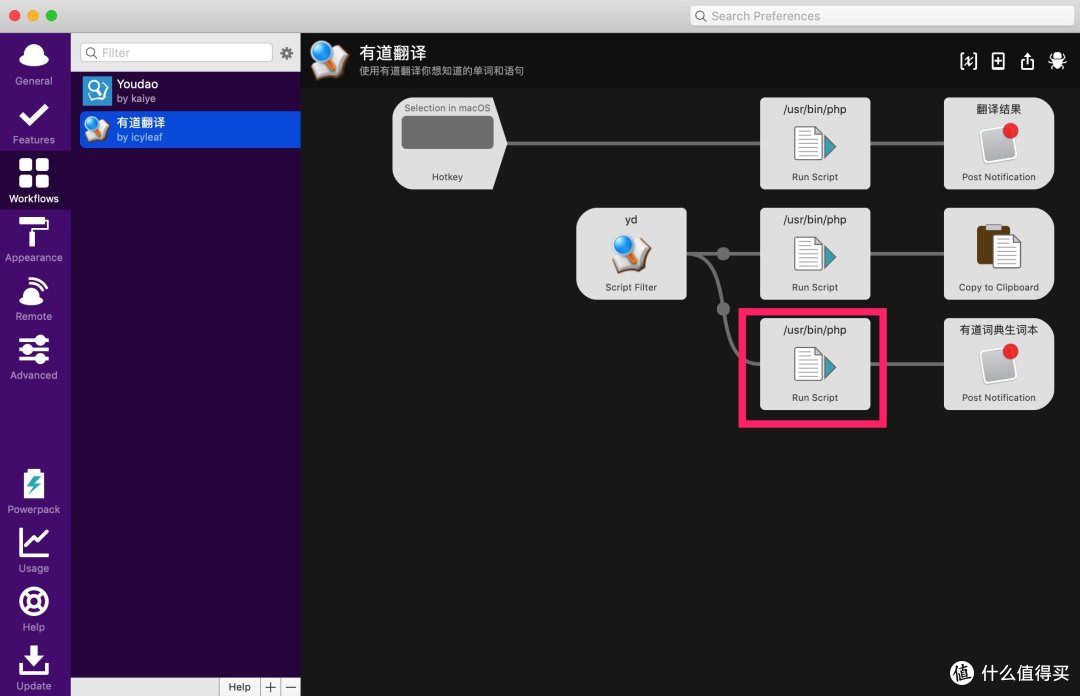
Task: Select the Youdao by kaiye workflow
Action: point(190,90)
